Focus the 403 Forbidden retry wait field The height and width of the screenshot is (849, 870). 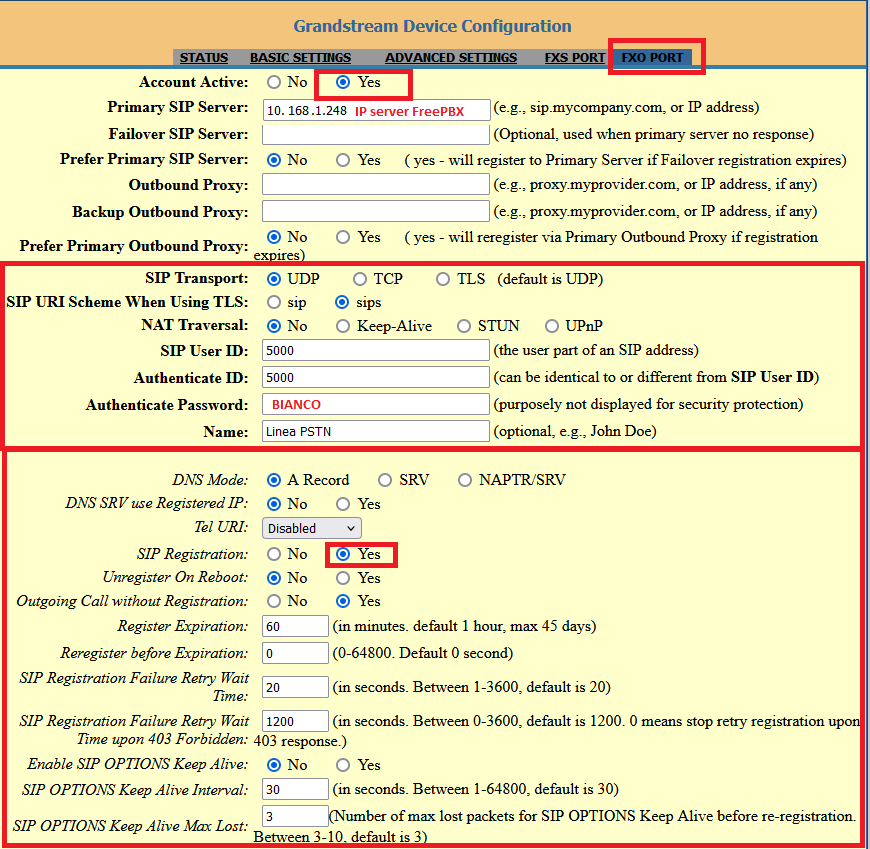click(295, 721)
